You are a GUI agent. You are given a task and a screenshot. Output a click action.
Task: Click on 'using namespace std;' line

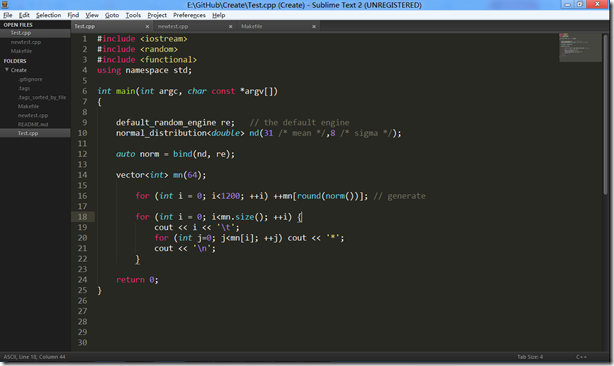click(144, 70)
